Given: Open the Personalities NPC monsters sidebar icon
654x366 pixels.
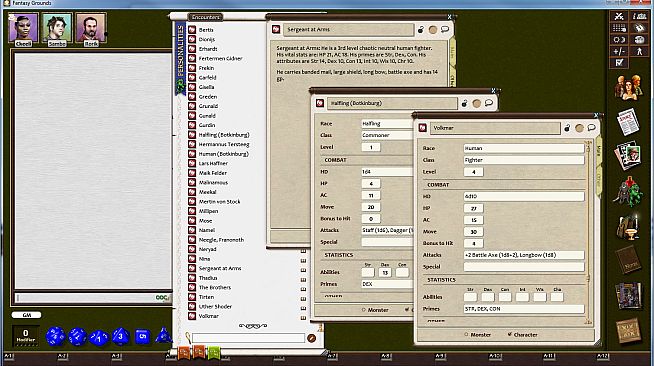Looking at the screenshot, I should pyautogui.click(x=628, y=191).
